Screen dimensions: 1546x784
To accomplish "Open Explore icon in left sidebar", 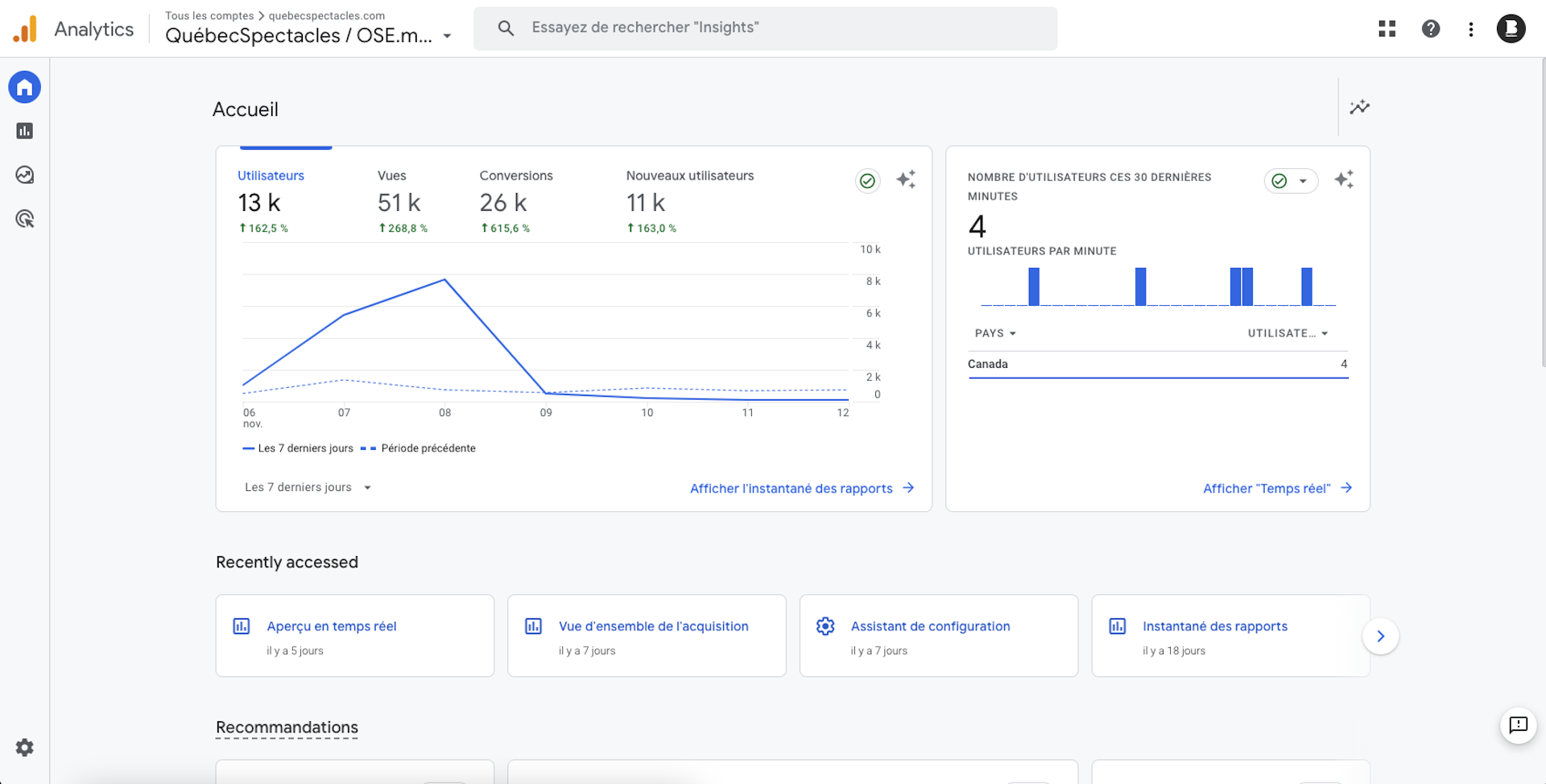I will pyautogui.click(x=24, y=175).
